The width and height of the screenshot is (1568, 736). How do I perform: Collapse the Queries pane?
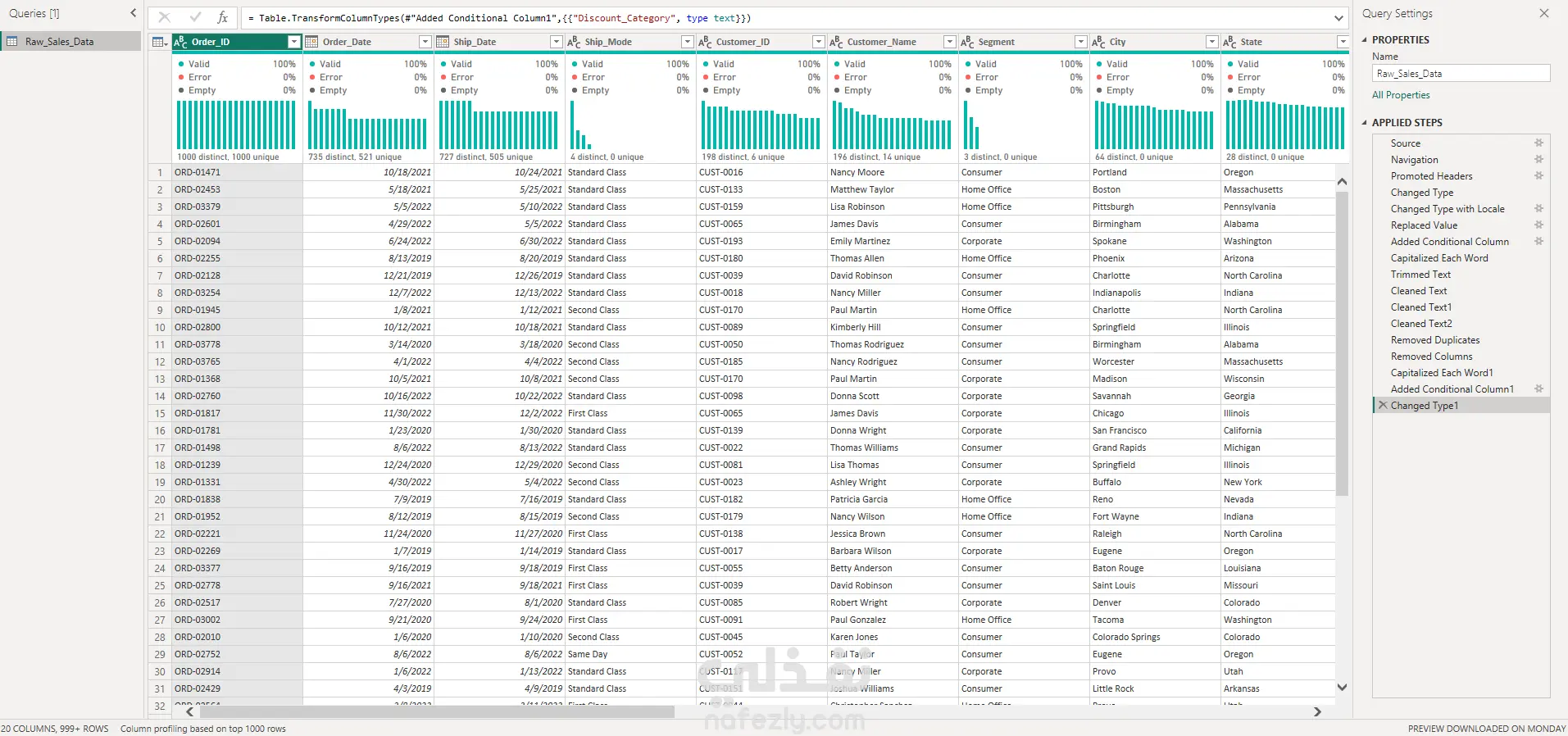click(x=134, y=13)
